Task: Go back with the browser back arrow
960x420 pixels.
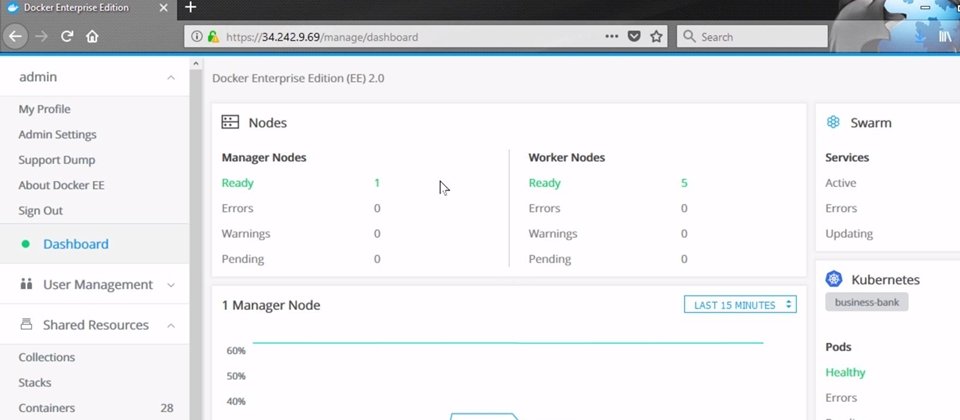Action: 15,37
